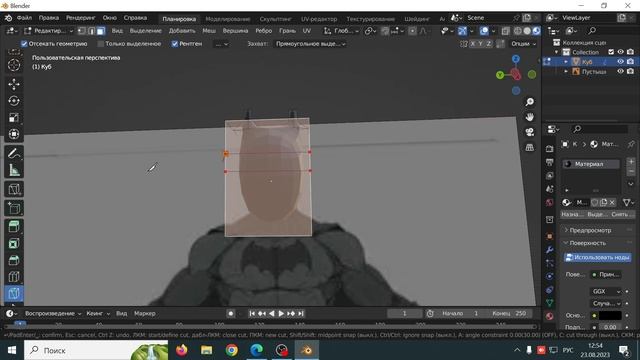Select the Rotate tool
Viewport: 640px width, 360px height.
coord(14,101)
